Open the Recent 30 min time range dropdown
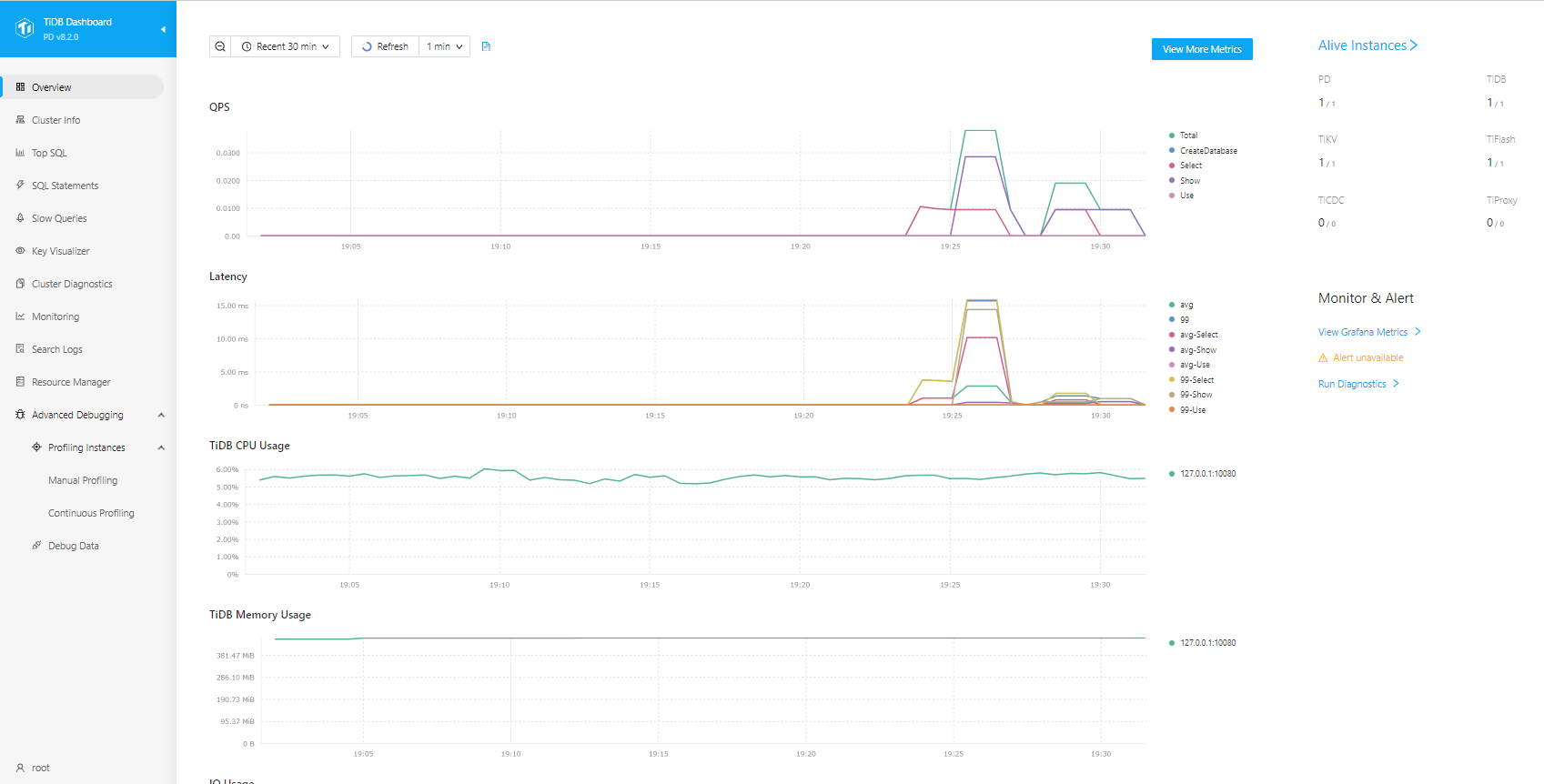The image size is (1544, 784). tap(286, 46)
